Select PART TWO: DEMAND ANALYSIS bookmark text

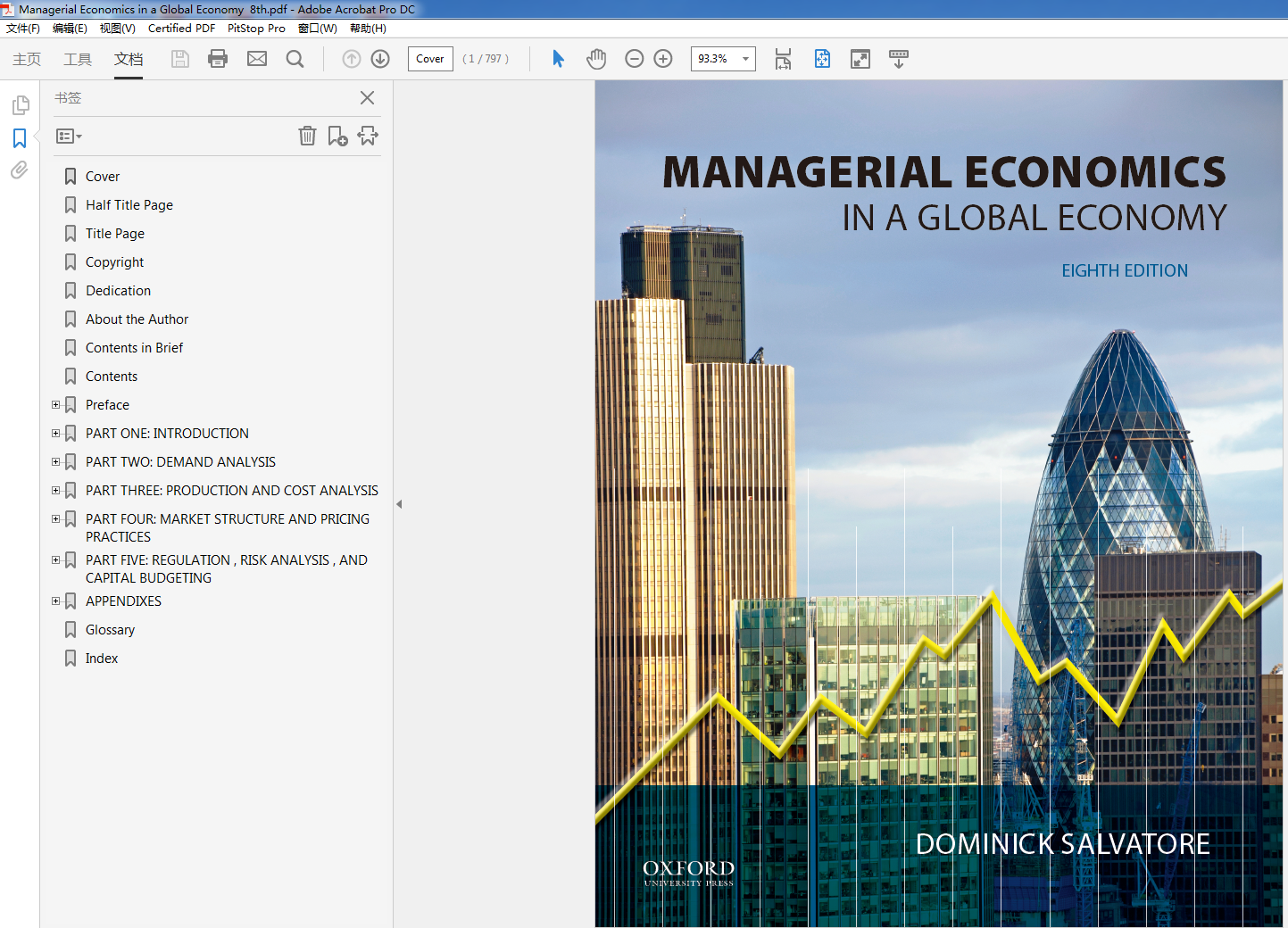pos(180,462)
